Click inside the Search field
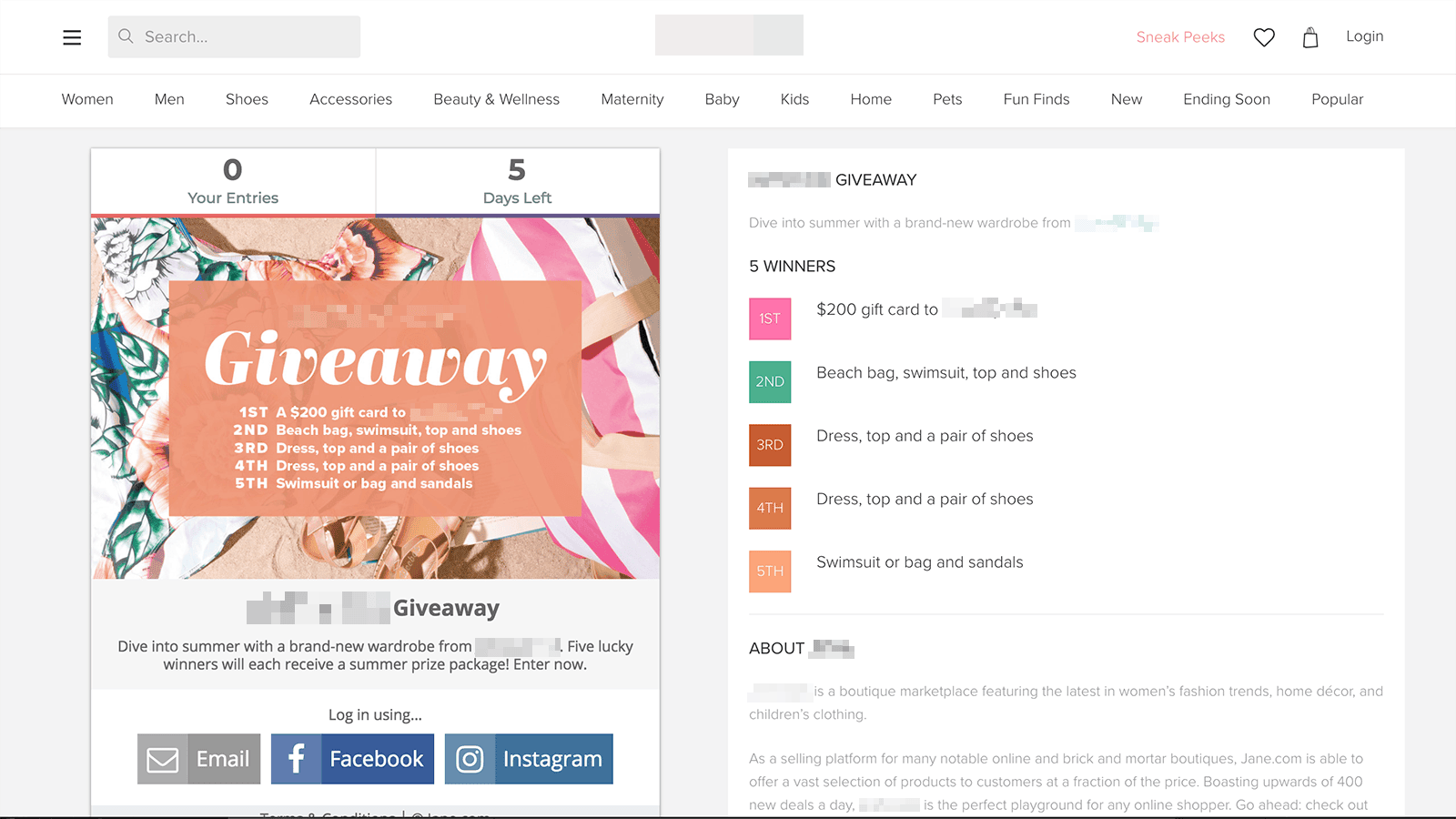Screen dimensions: 1456x819 [234, 36]
